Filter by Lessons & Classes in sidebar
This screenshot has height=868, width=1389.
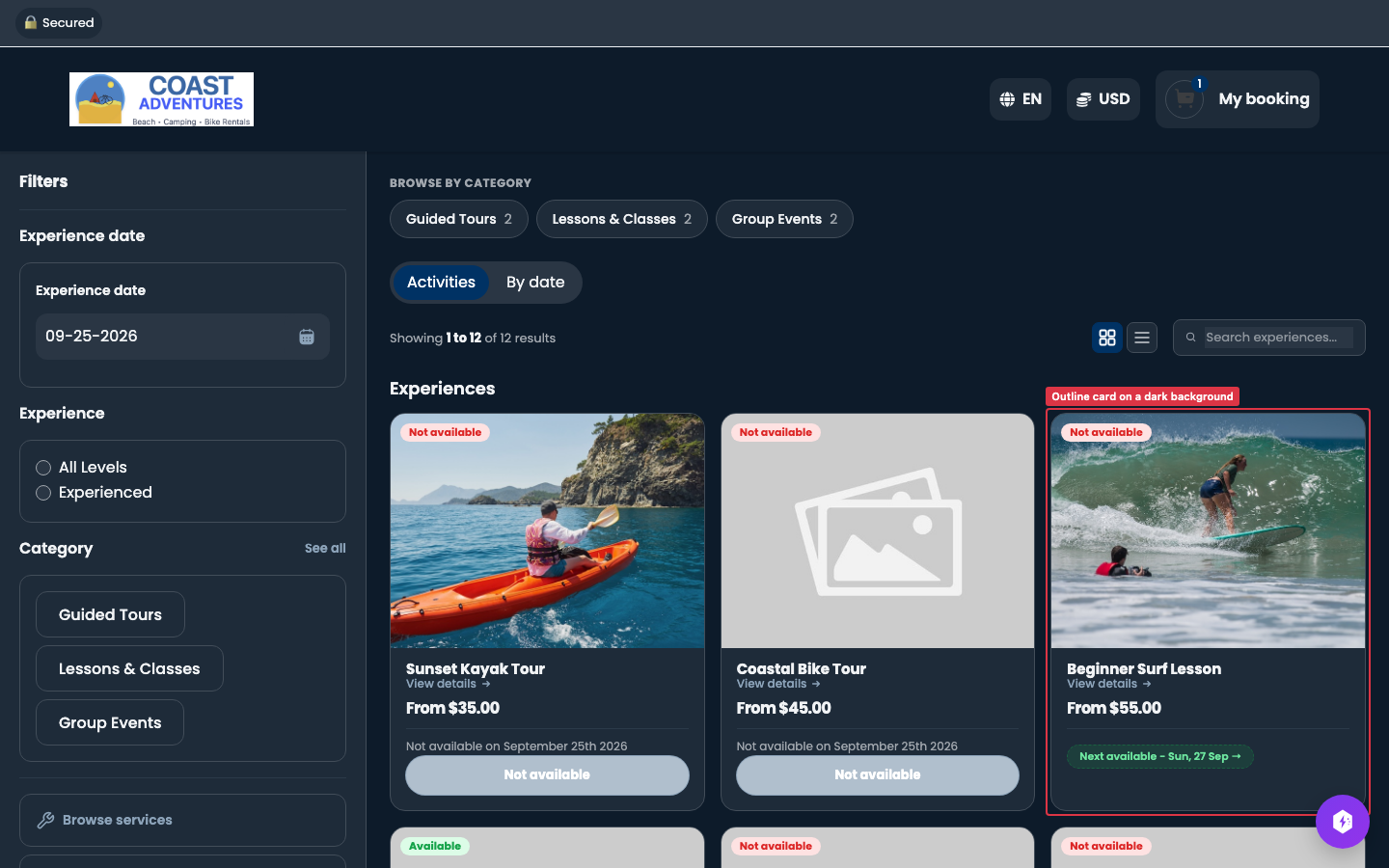pos(129,668)
